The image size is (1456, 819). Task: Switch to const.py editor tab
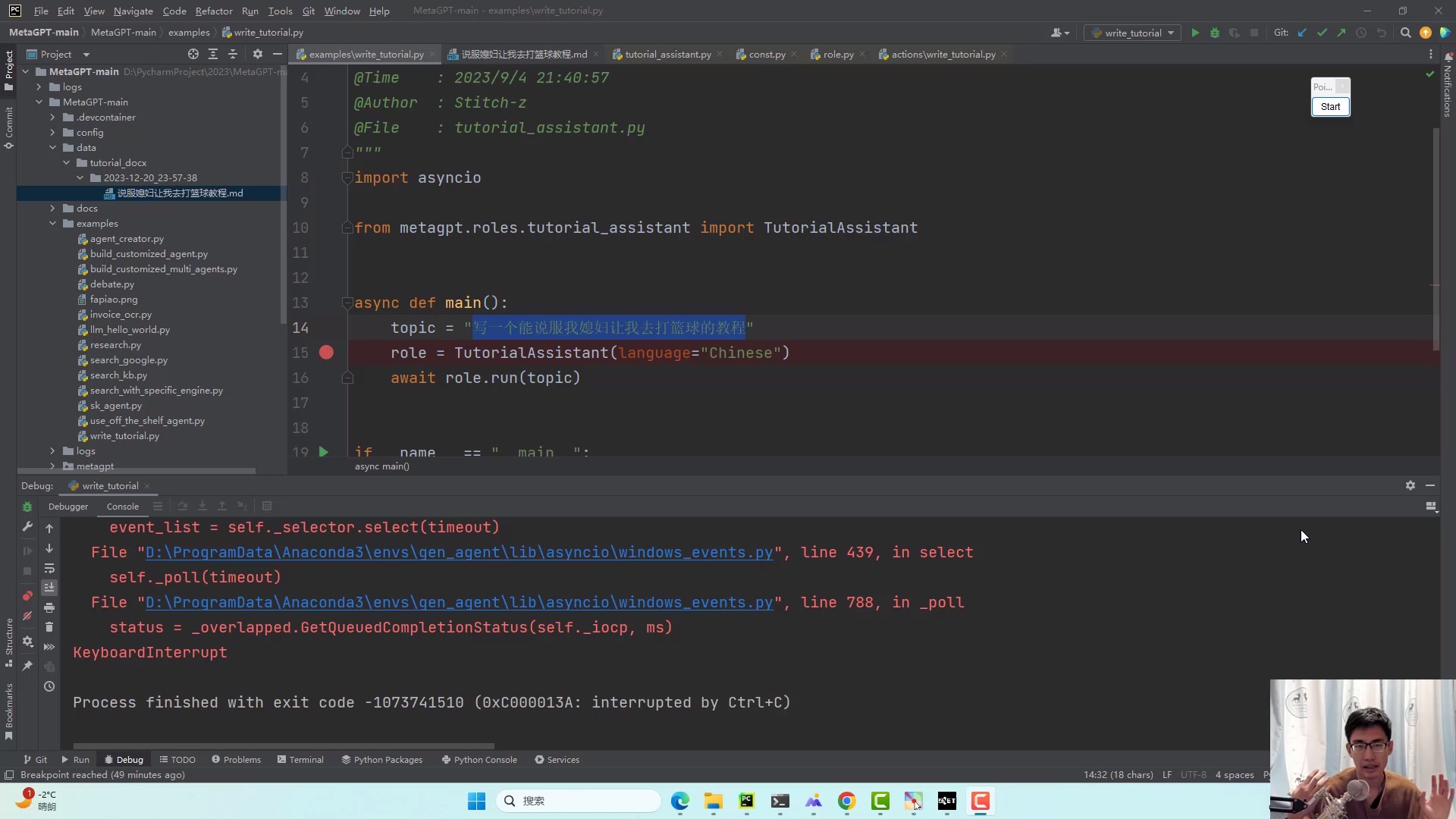tap(767, 54)
